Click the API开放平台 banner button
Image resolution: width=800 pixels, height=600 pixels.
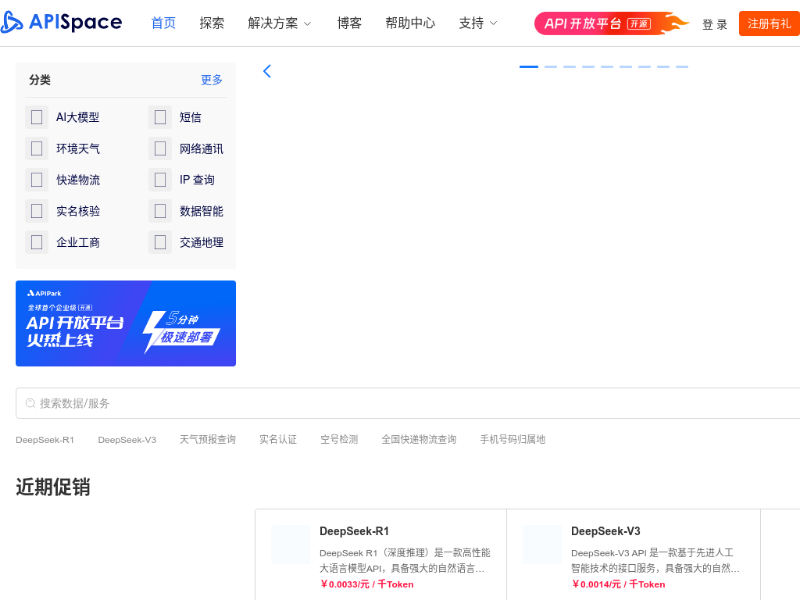[611, 23]
